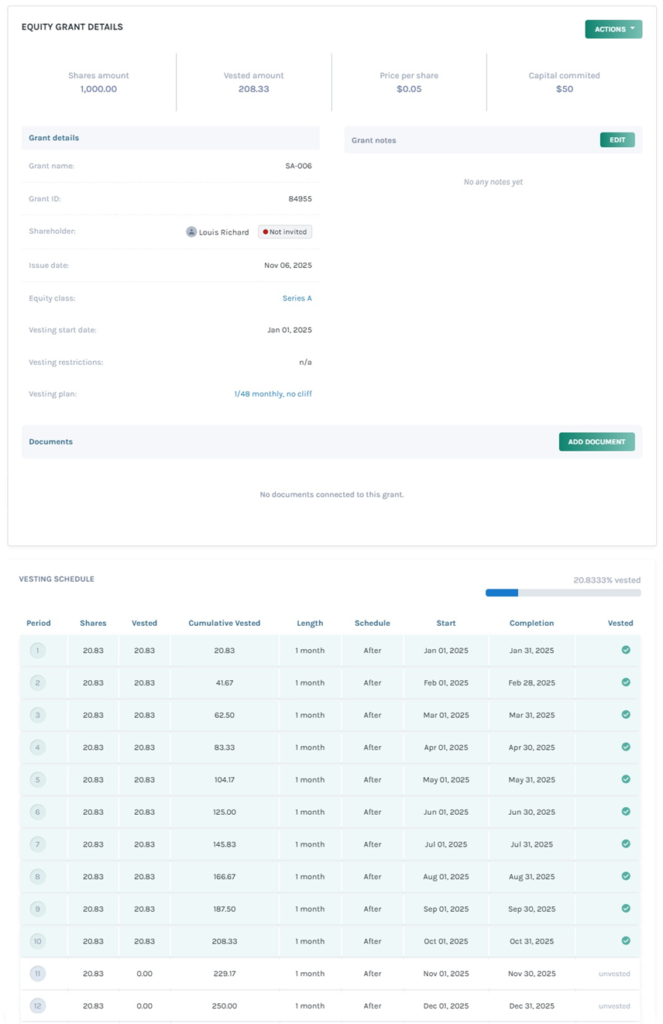Click the period 8 number badge
The image size is (663, 1024).
pos(37,877)
